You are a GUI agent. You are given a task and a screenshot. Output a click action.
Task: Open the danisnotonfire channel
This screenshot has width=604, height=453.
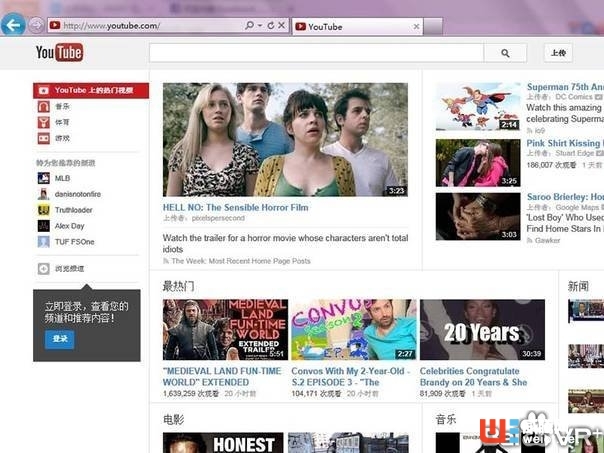(78, 194)
